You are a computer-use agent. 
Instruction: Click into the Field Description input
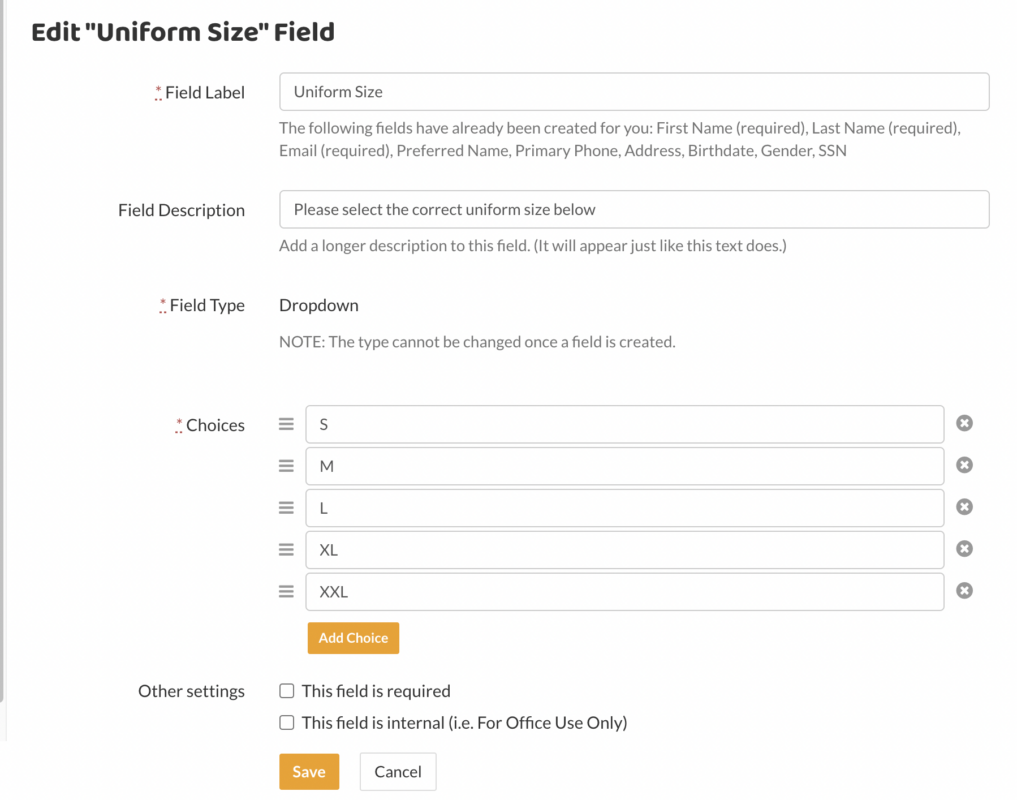(x=634, y=210)
